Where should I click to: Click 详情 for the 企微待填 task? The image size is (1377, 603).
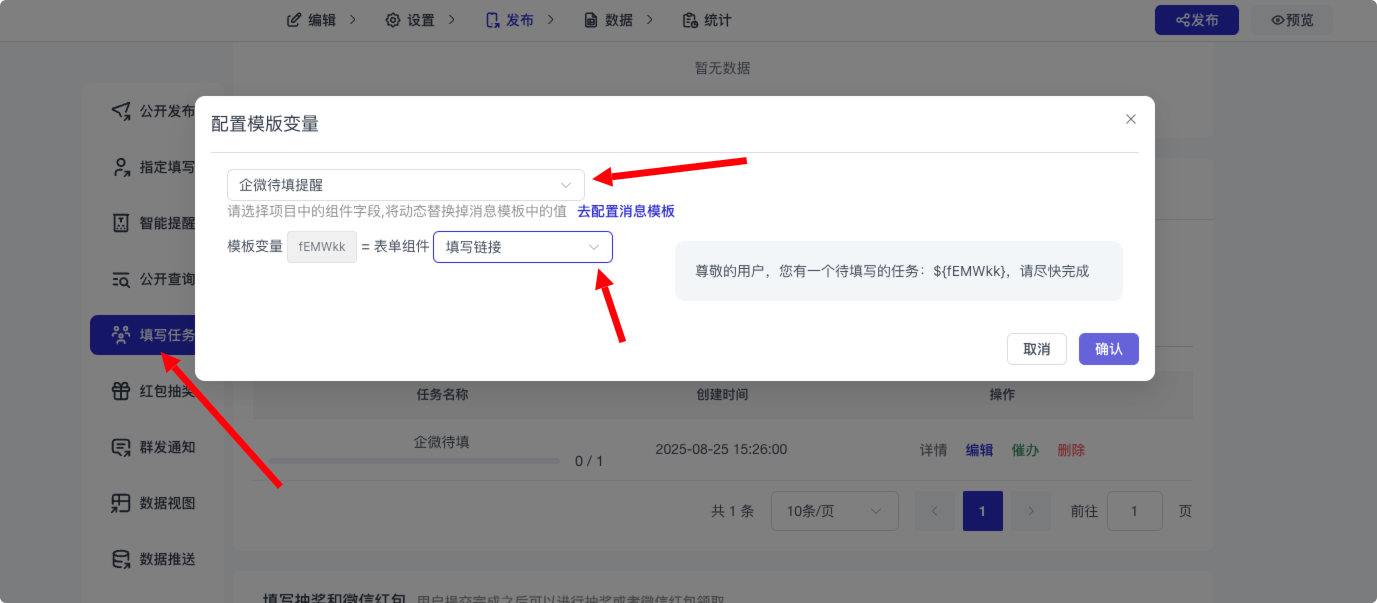(933, 450)
